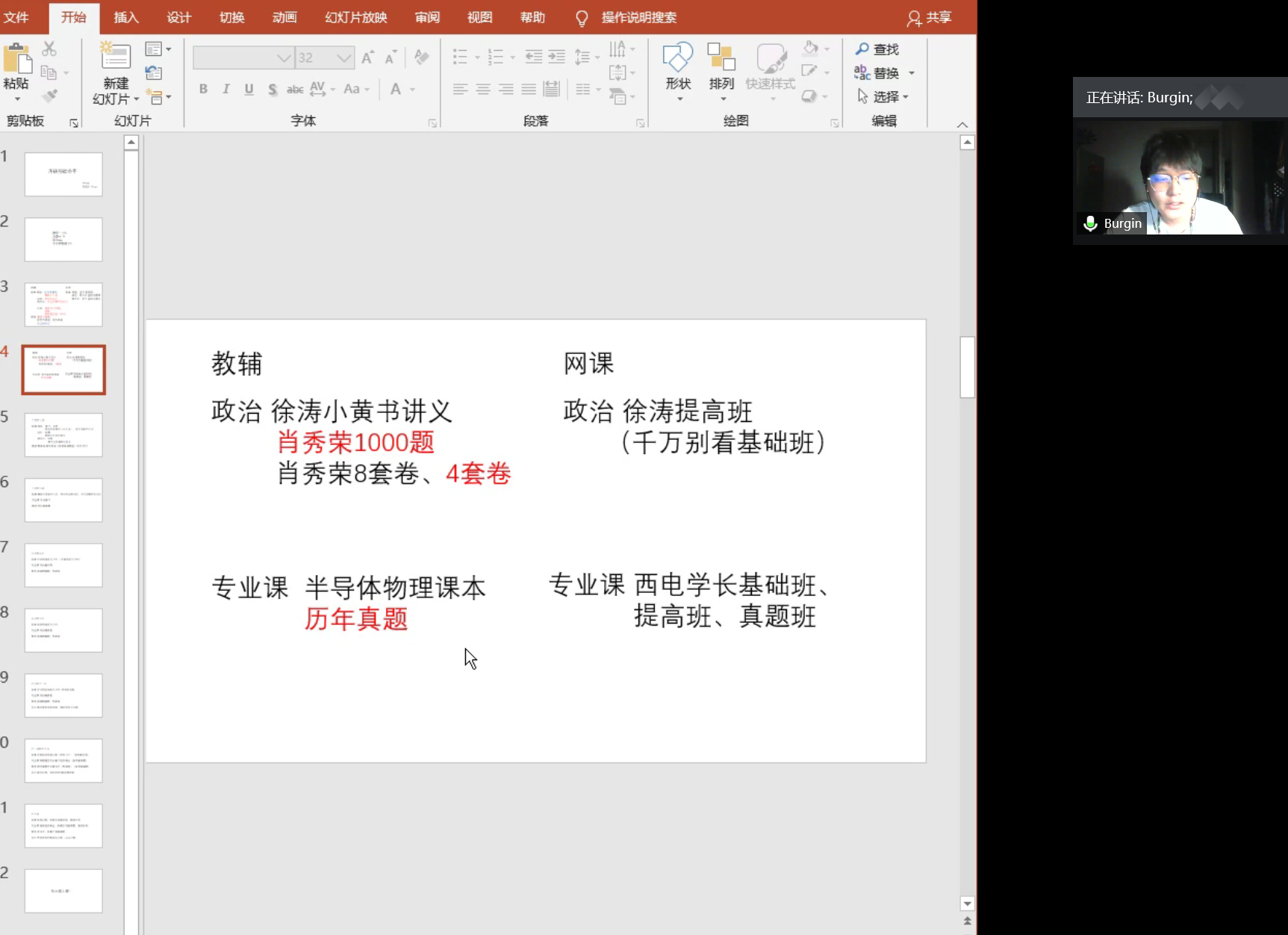Expand the Numbering dropdown arrow
Viewport: 1288px width, 935px height.
pos(512,58)
